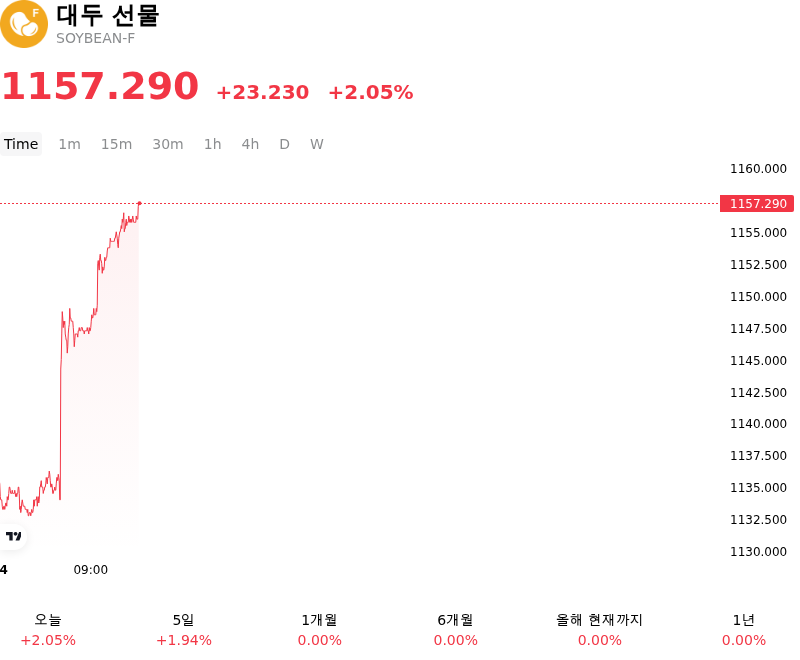Switch chart to Daily (D) interval
The image size is (800, 660).
[285, 144]
